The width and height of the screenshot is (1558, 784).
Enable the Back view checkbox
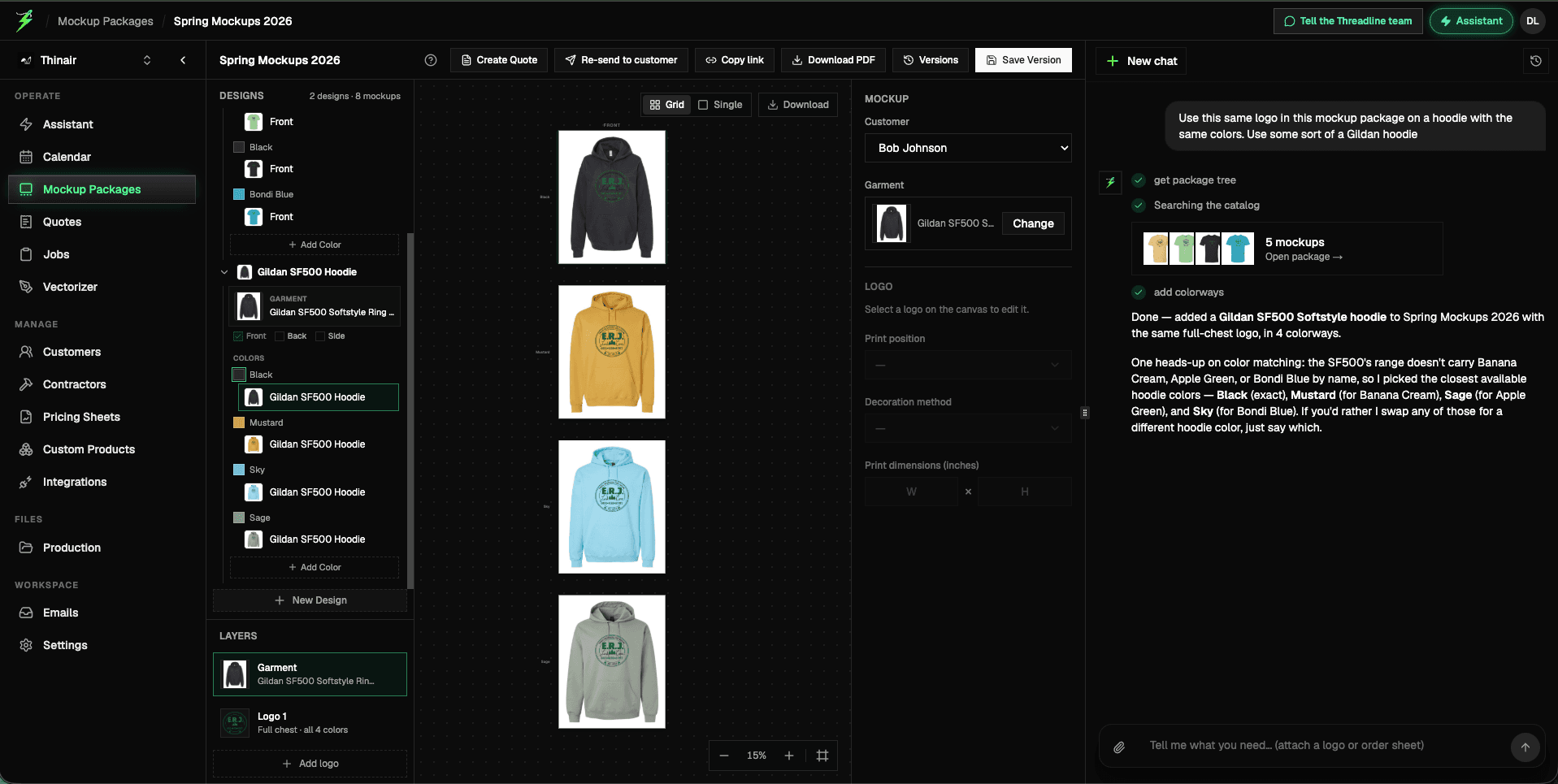coord(280,336)
